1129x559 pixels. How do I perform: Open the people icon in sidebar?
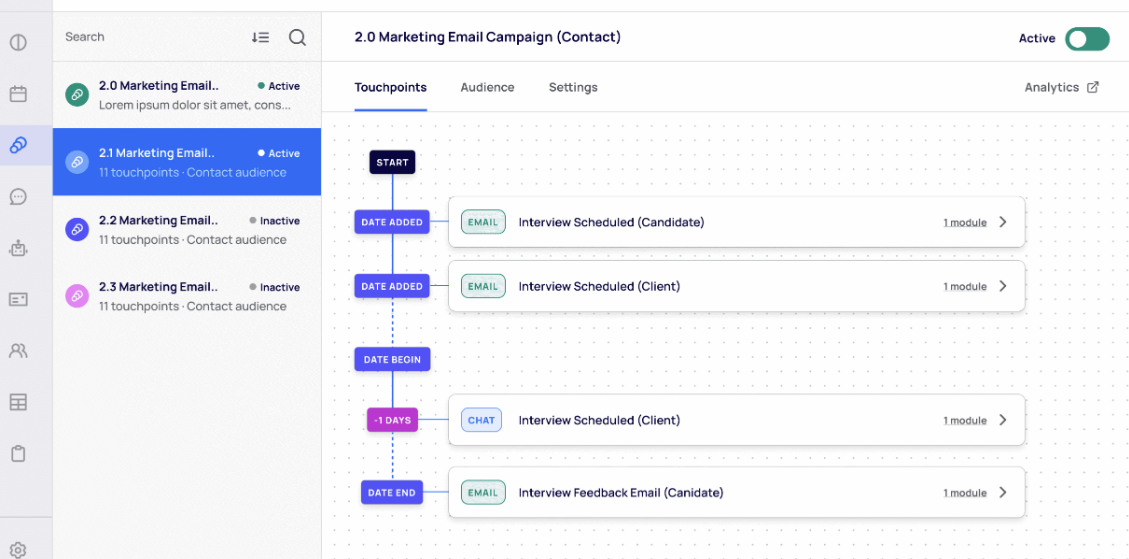point(18,351)
